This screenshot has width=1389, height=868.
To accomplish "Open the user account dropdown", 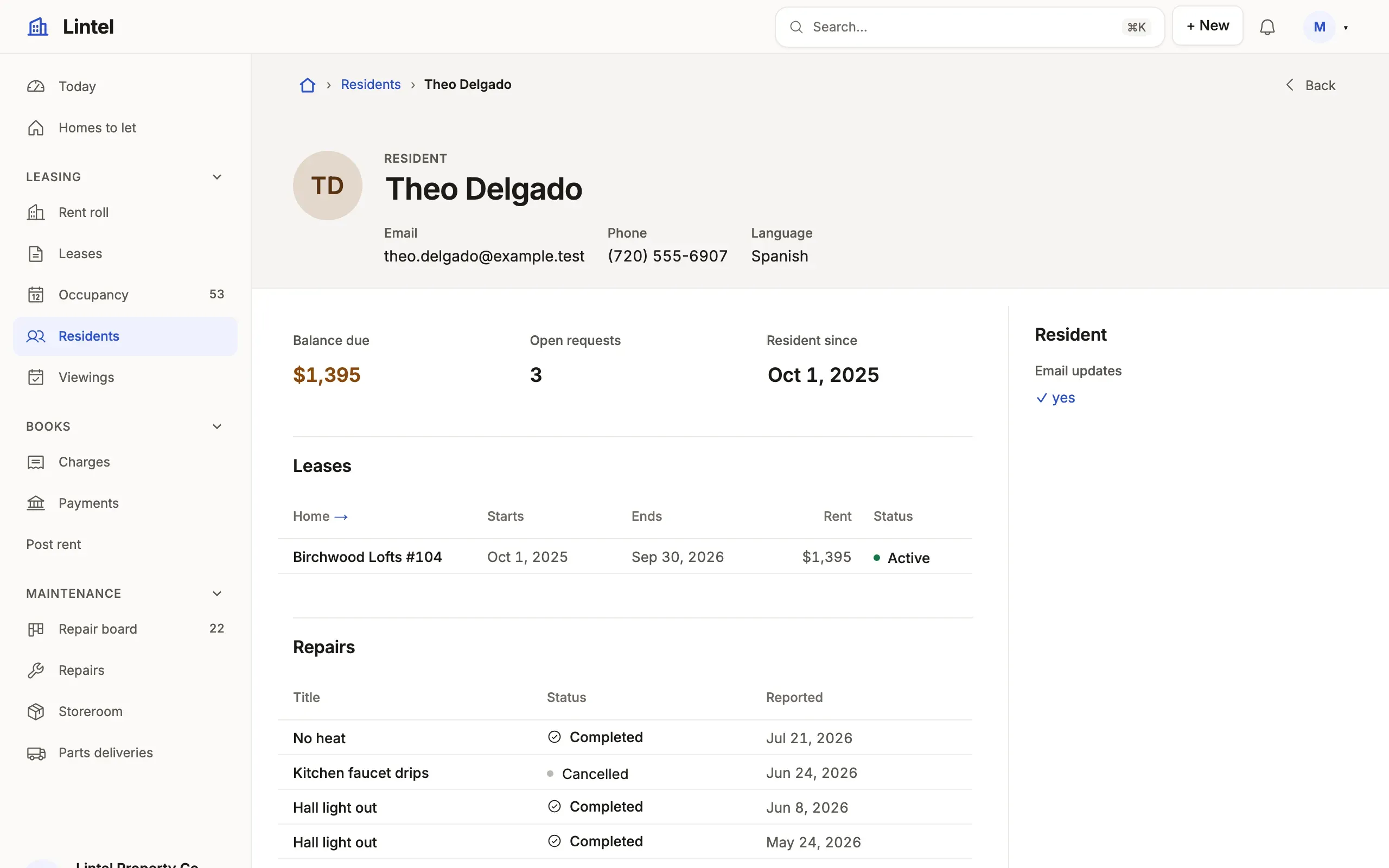I will pos(1326,27).
